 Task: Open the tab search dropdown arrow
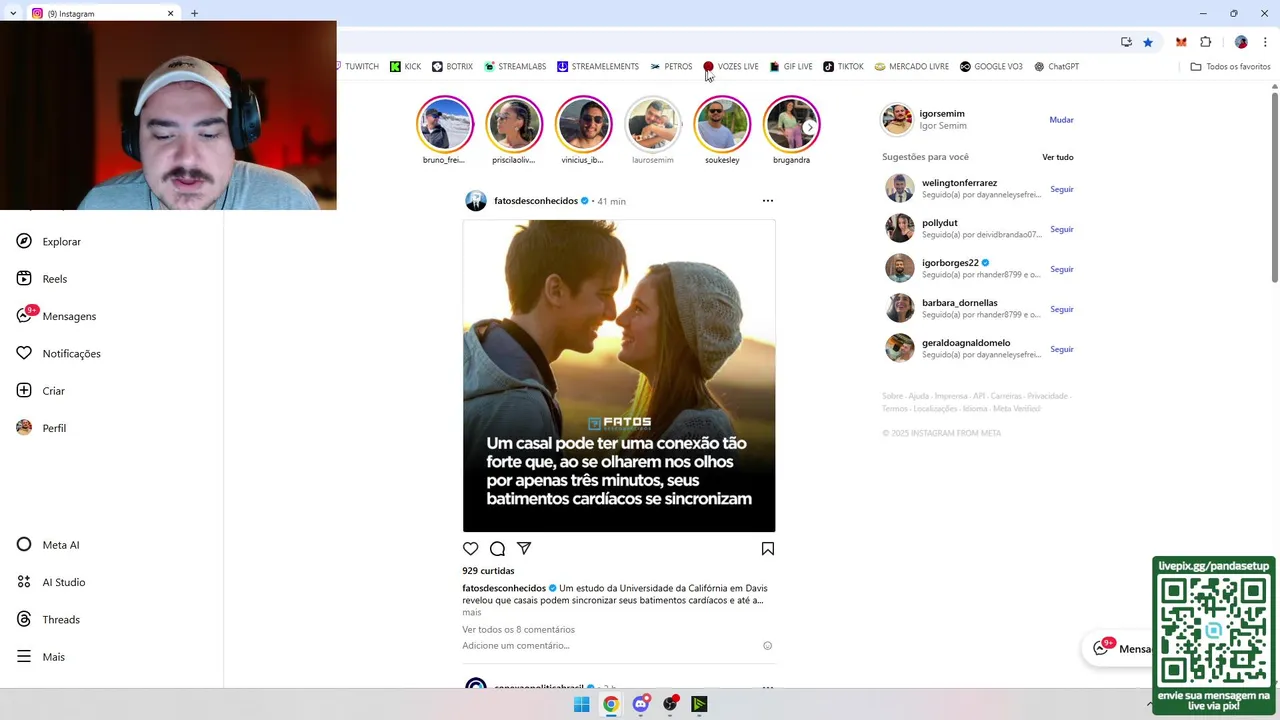[x=12, y=13]
